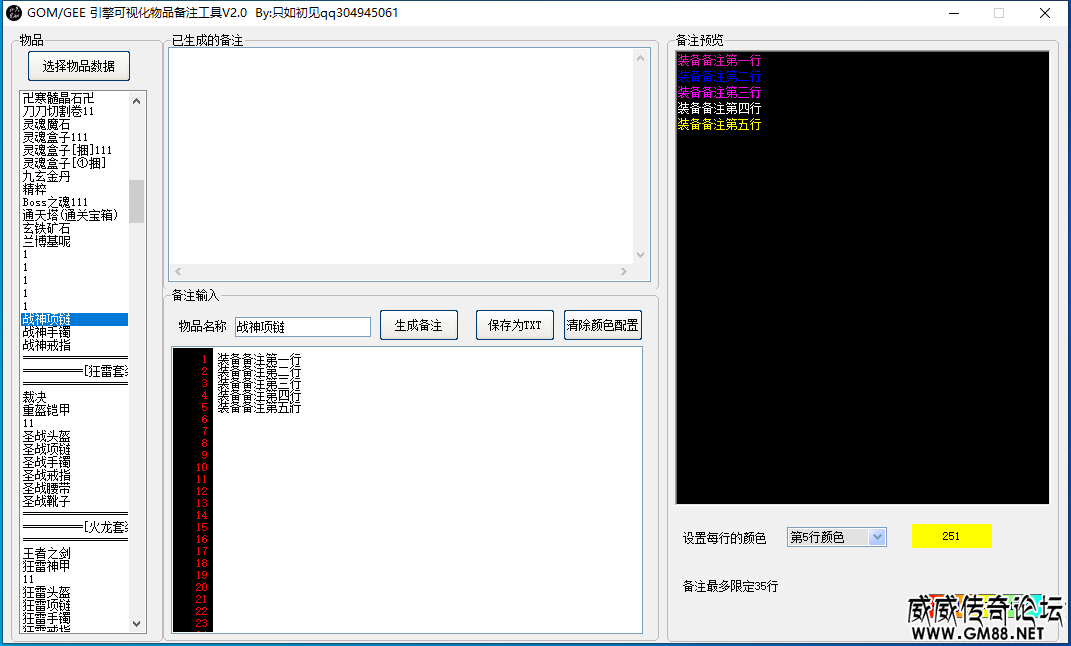Click preview line 装备备注第二行 in blue
Image resolution: width=1071 pixels, height=646 pixels.
point(719,76)
